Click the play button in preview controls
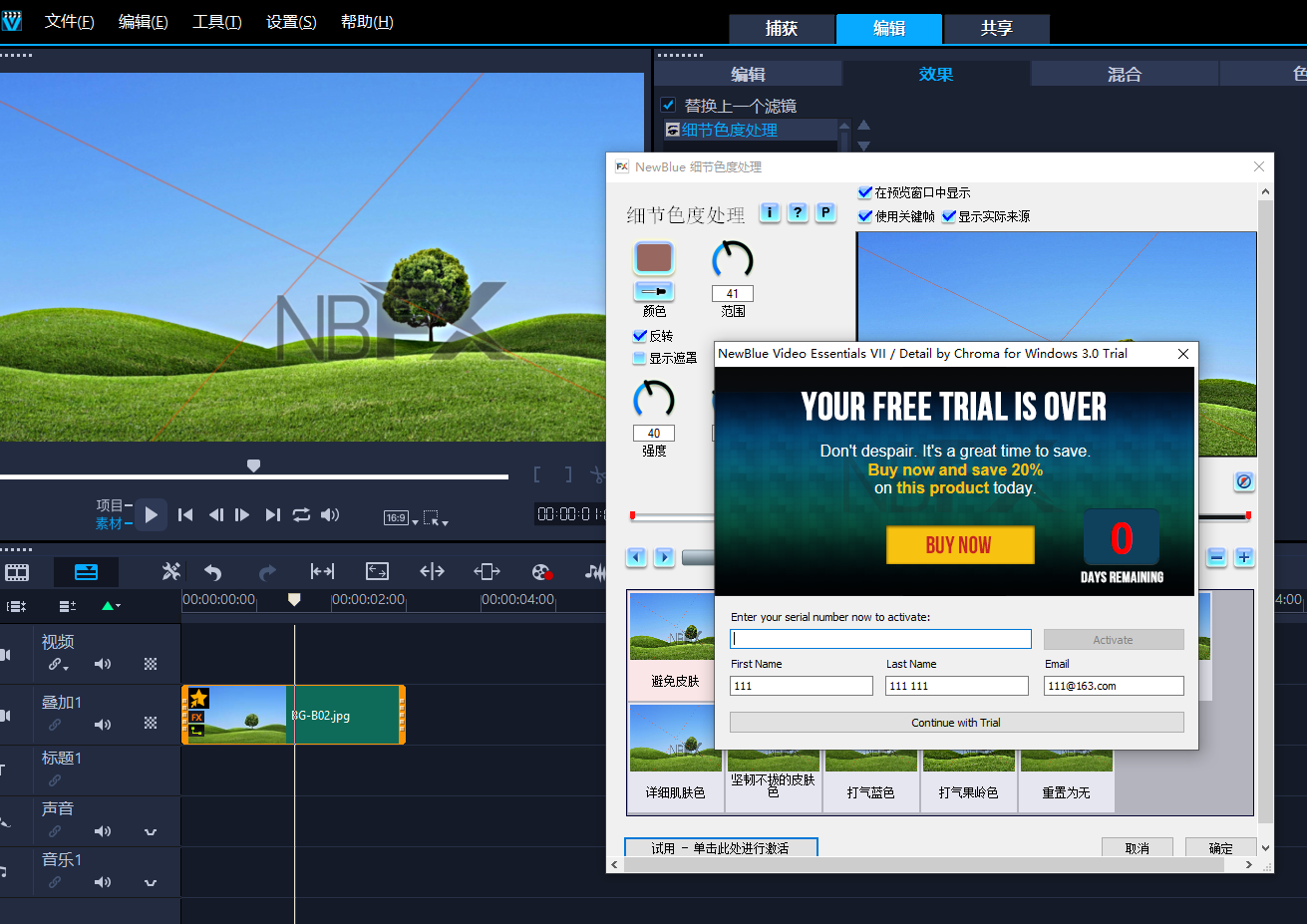Screen dimensions: 1307x924 (151, 515)
